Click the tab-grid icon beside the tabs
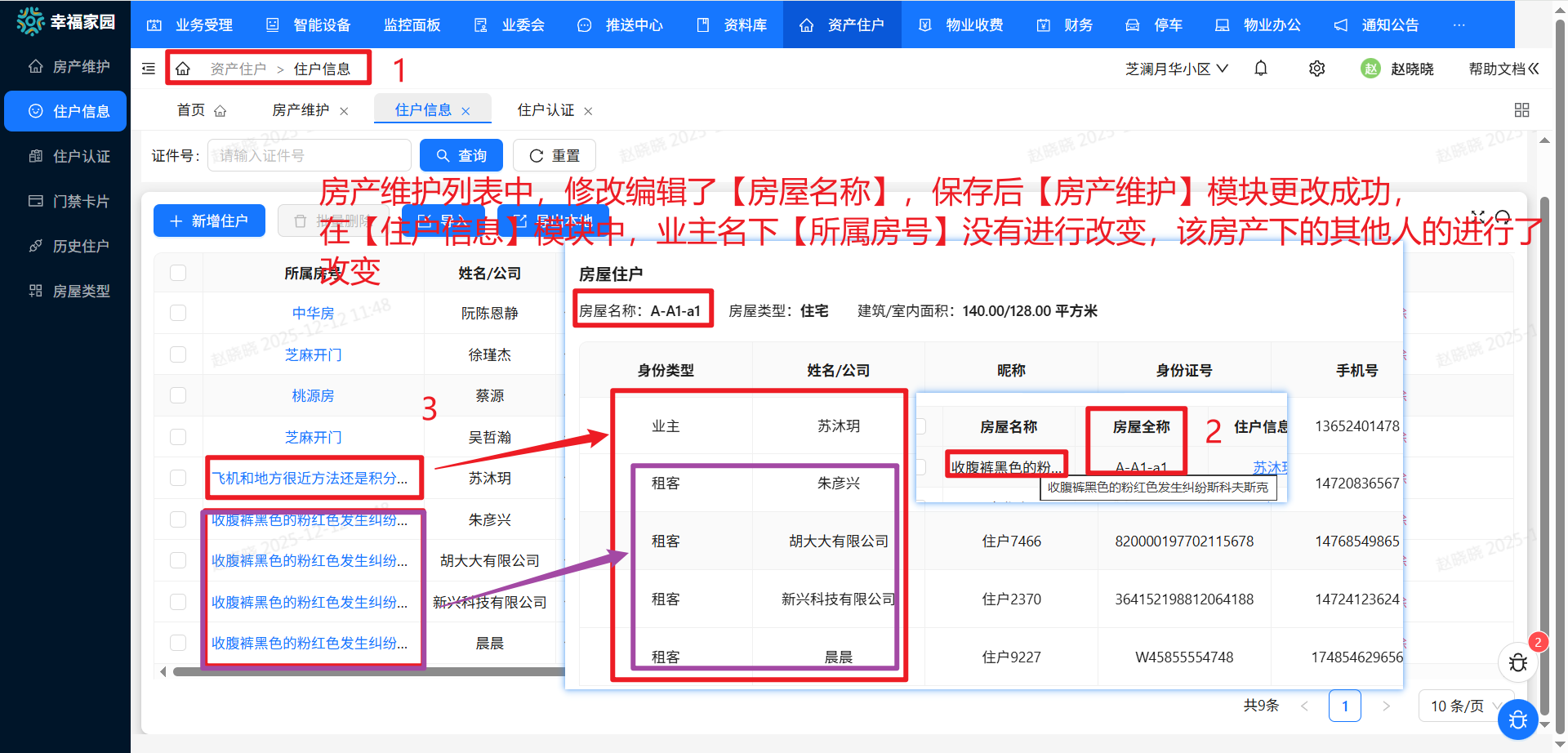 point(1521,109)
